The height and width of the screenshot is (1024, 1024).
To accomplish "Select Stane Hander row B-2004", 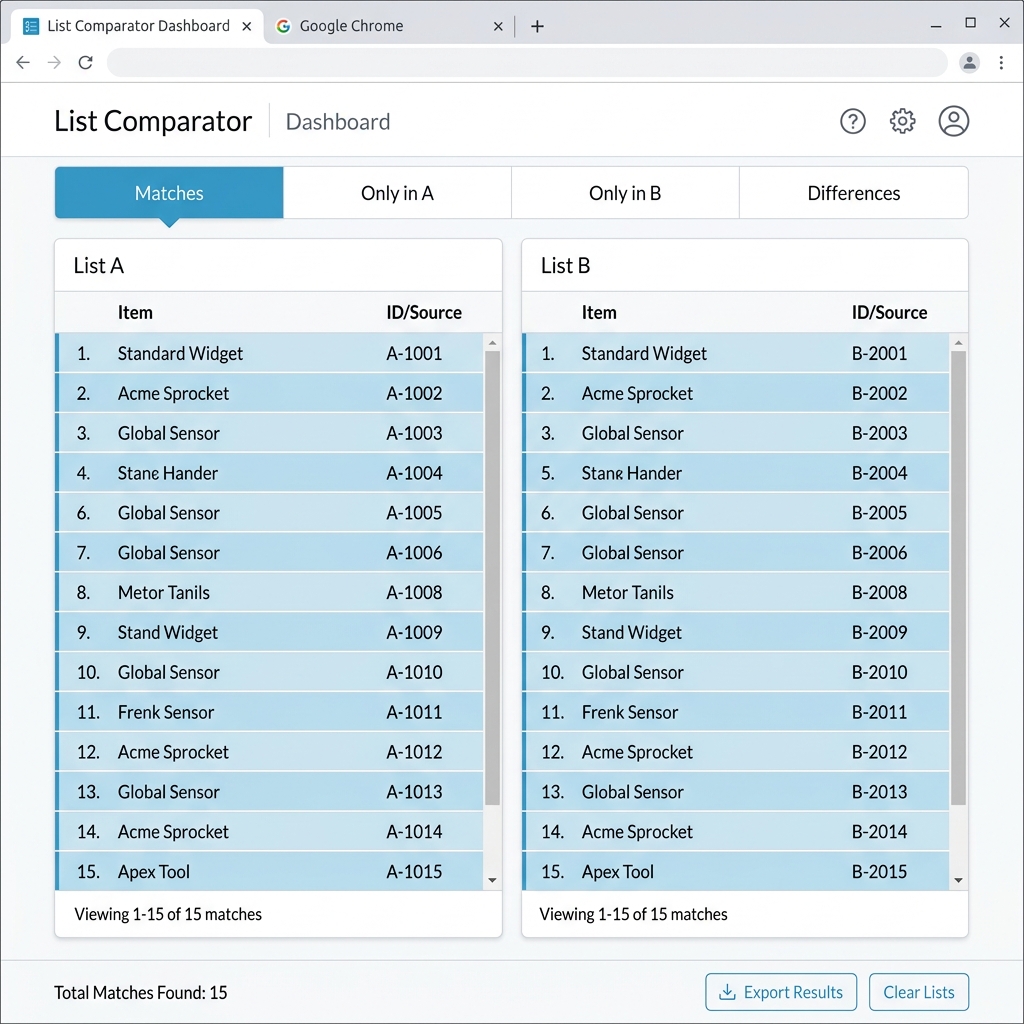I will (735, 473).
